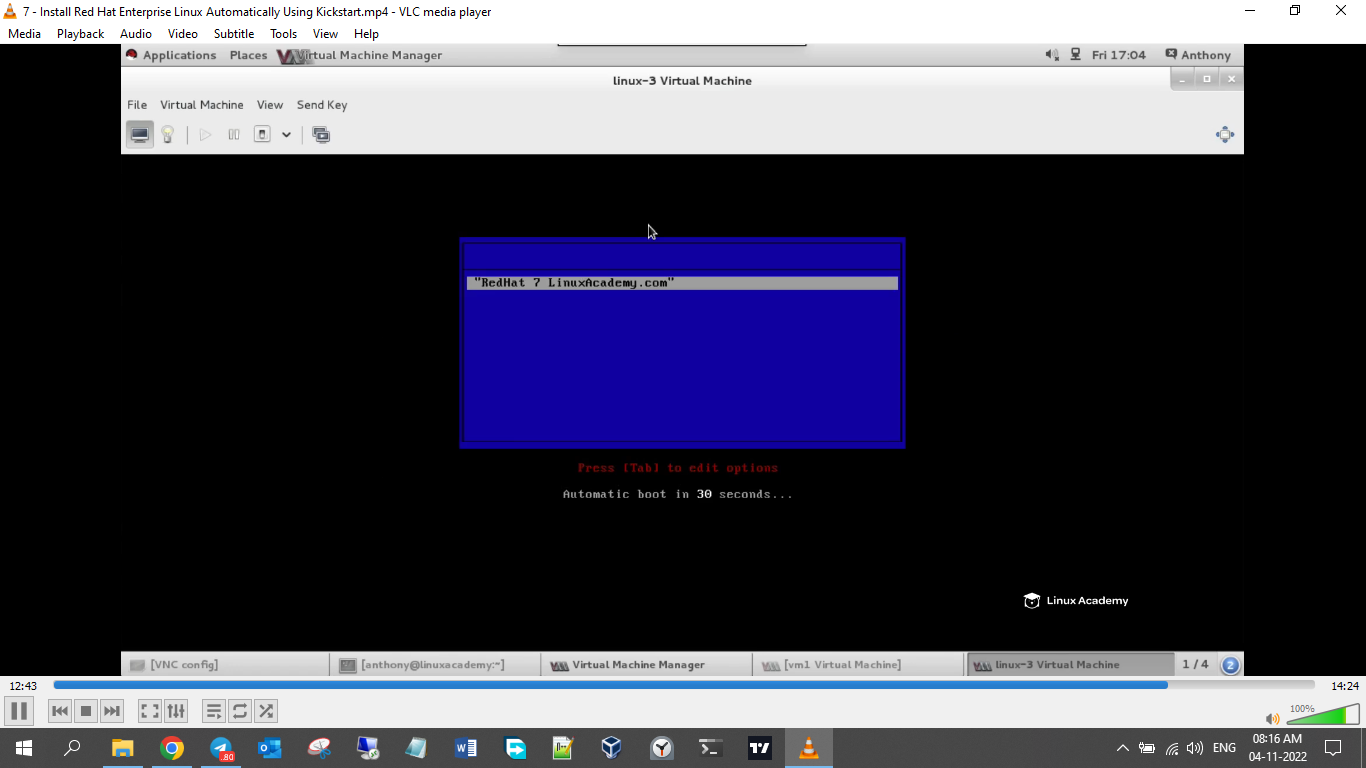
Task: Show the VLC playlist
Action: [x=214, y=711]
